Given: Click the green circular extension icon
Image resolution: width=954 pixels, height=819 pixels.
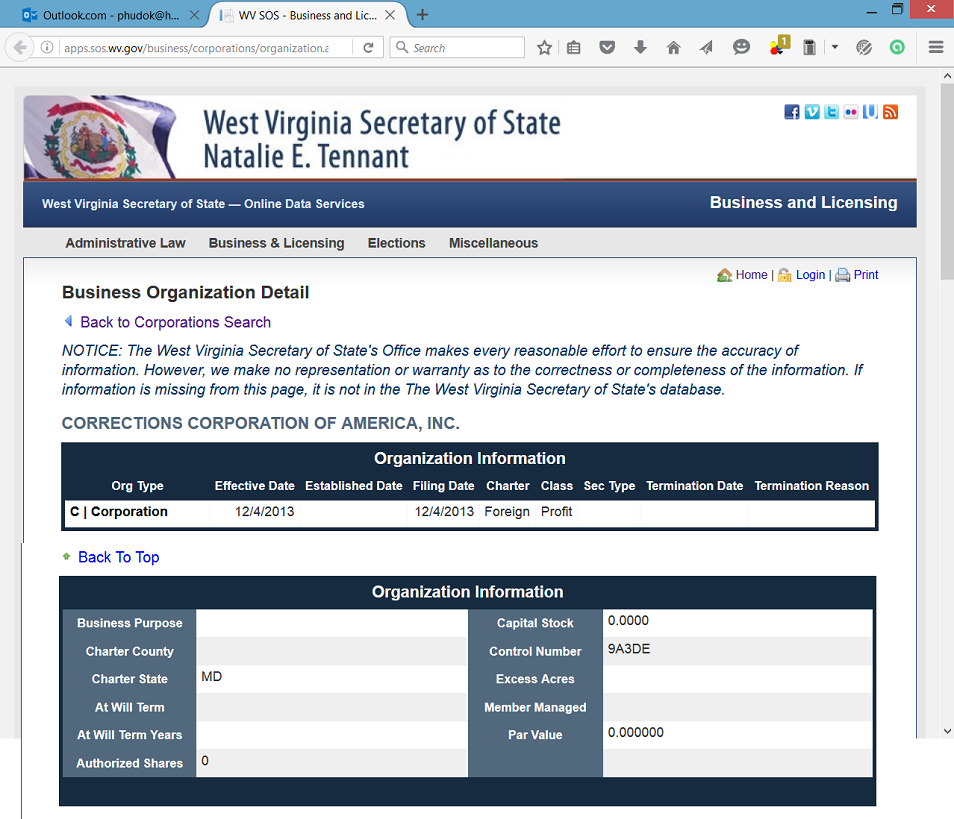Looking at the screenshot, I should (x=897, y=47).
